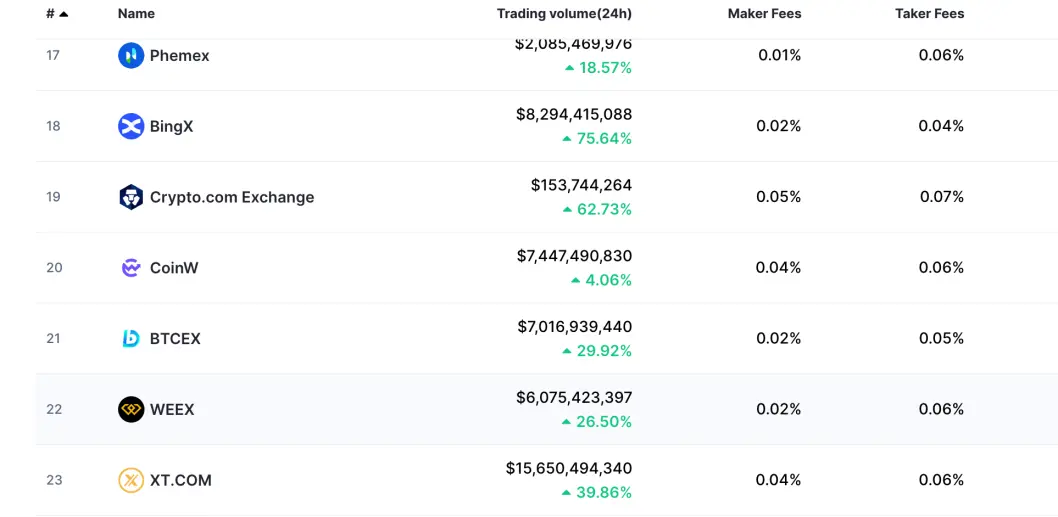The width and height of the screenshot is (1058, 517).
Task: Click the 75.64% change for BingX
Action: 597,138
